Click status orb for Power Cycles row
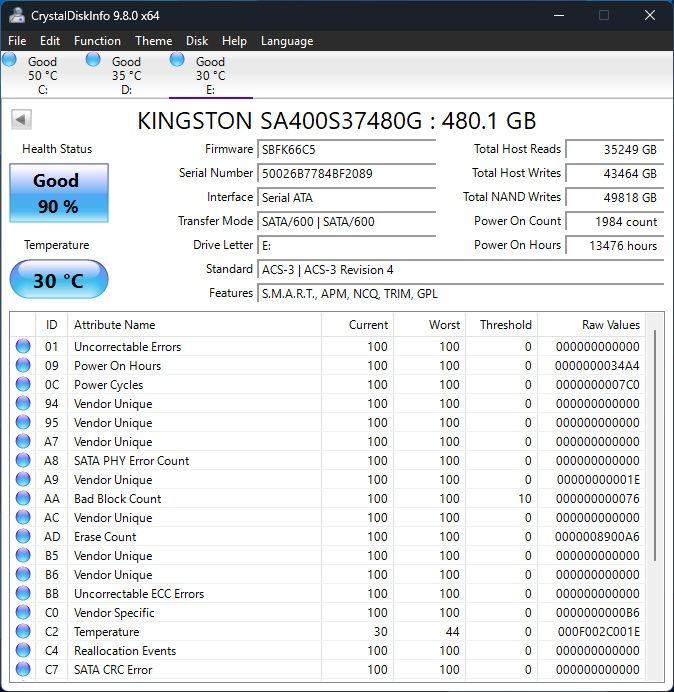The width and height of the screenshot is (674, 692). click(23, 384)
